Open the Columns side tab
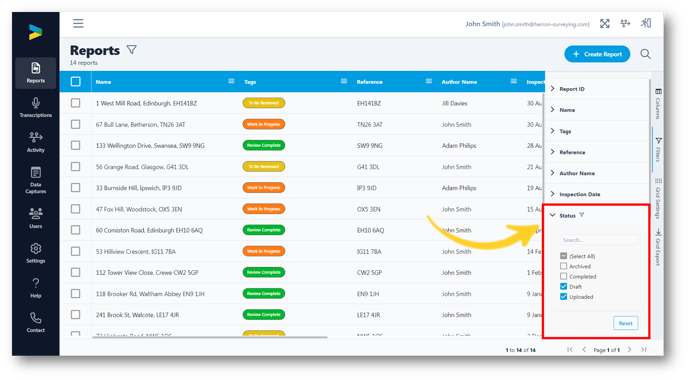 point(658,104)
